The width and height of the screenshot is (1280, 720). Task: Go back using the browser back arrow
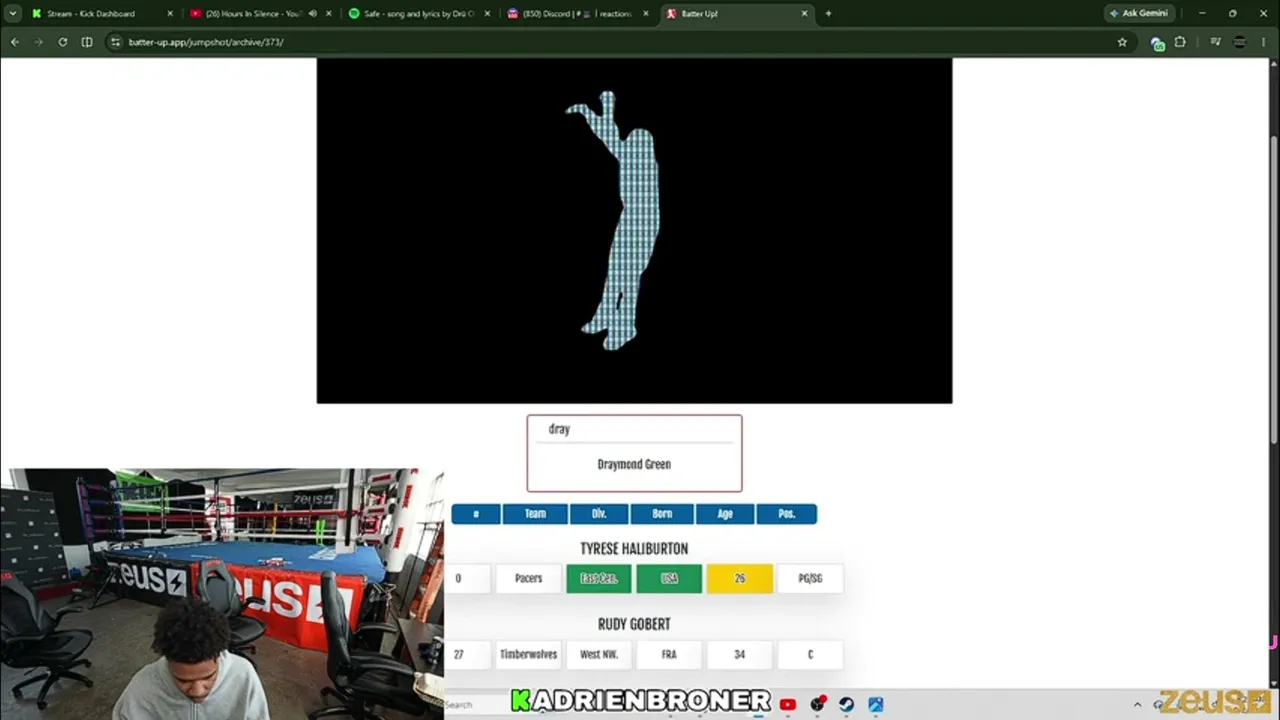pos(15,42)
